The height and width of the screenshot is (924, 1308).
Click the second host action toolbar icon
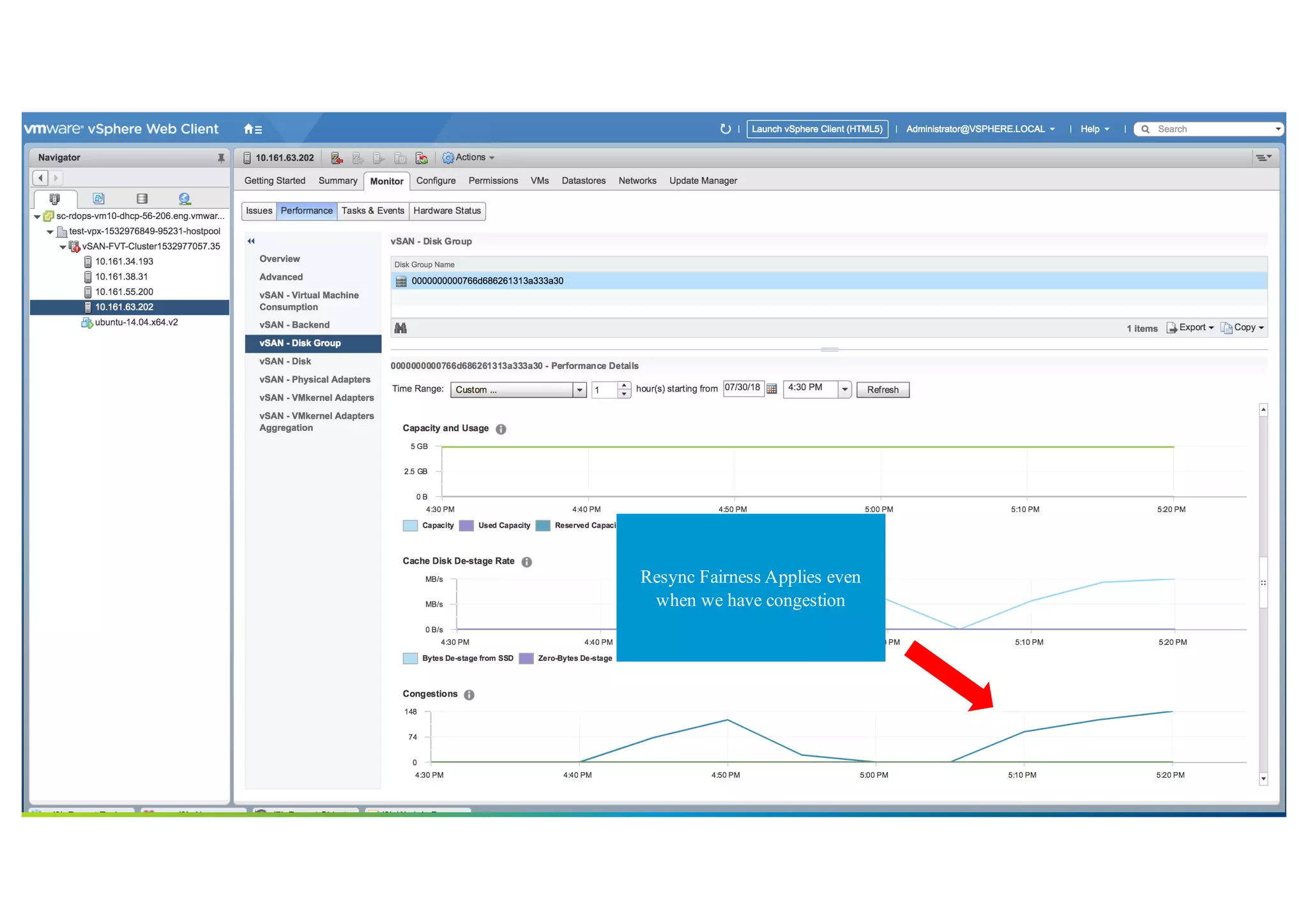(358, 158)
